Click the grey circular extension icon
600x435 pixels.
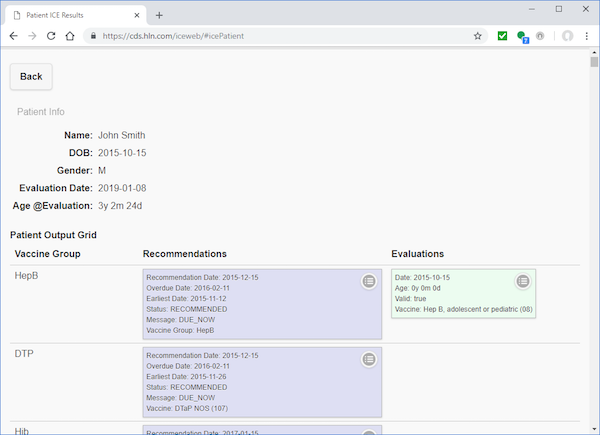(540, 36)
